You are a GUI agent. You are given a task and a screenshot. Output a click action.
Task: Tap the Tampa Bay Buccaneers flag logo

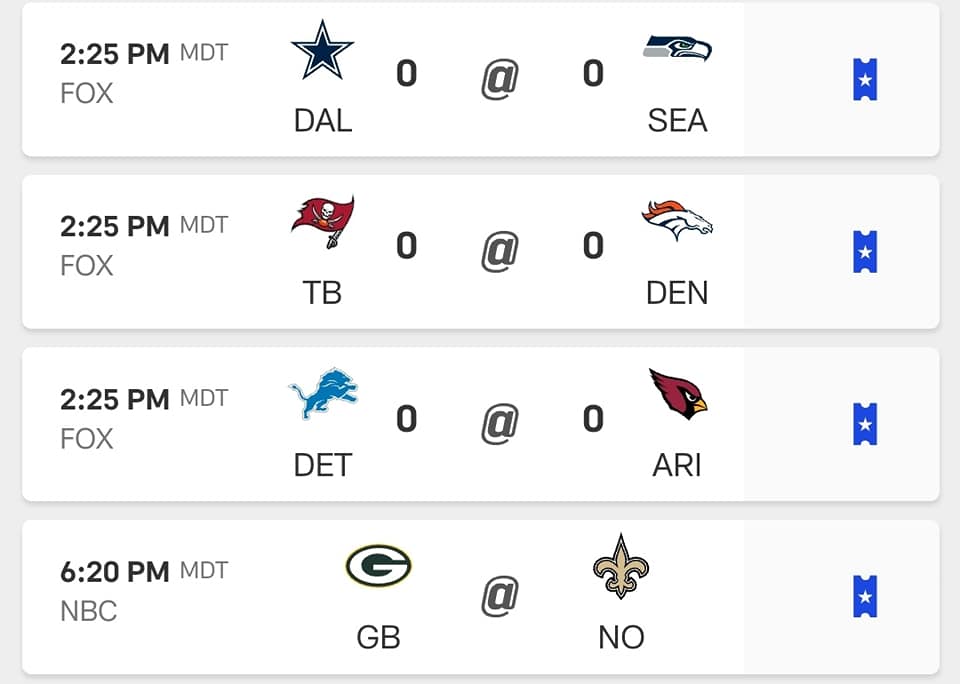pos(323,222)
